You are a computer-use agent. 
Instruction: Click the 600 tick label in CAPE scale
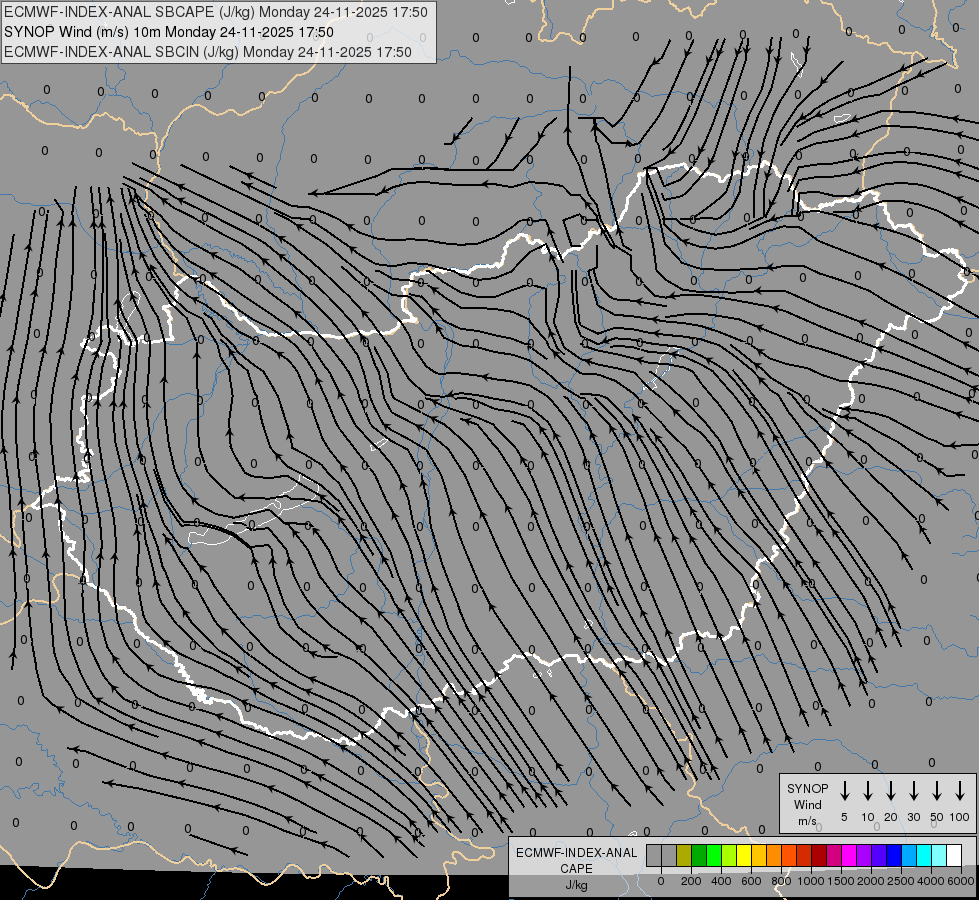(751, 881)
